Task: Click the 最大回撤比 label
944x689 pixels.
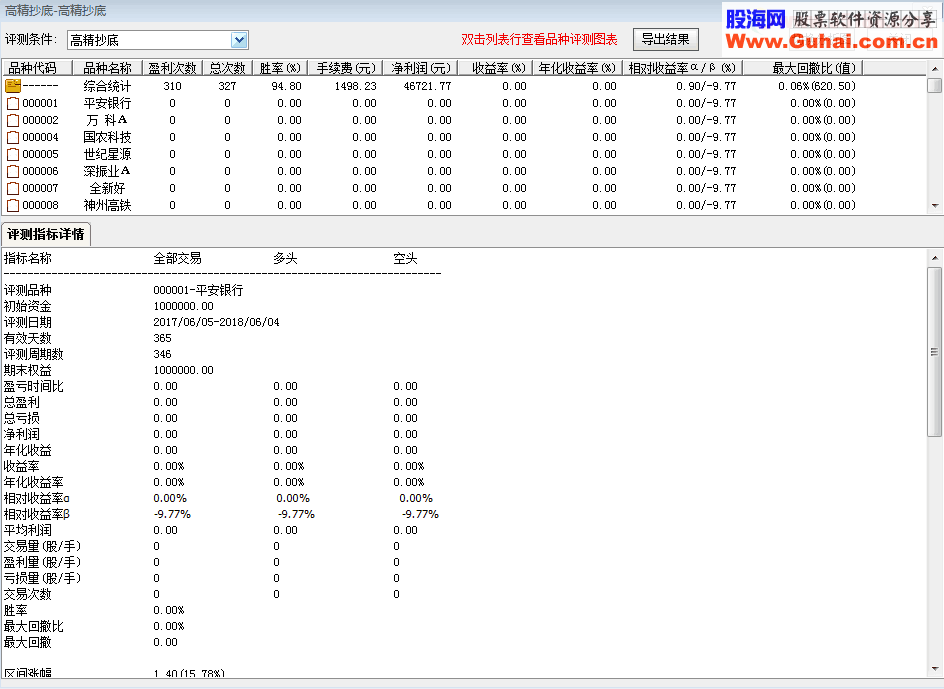Action: (34, 626)
